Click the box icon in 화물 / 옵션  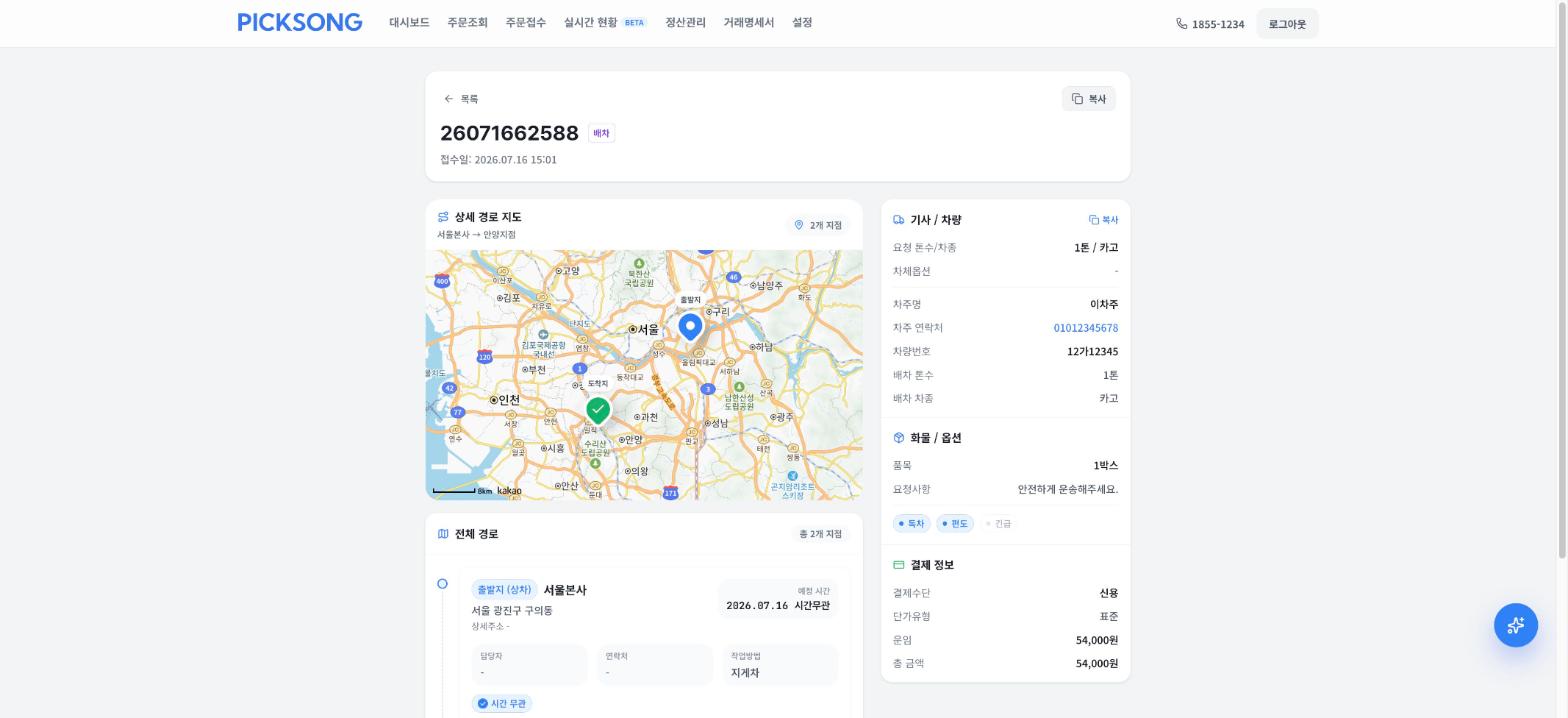point(899,438)
